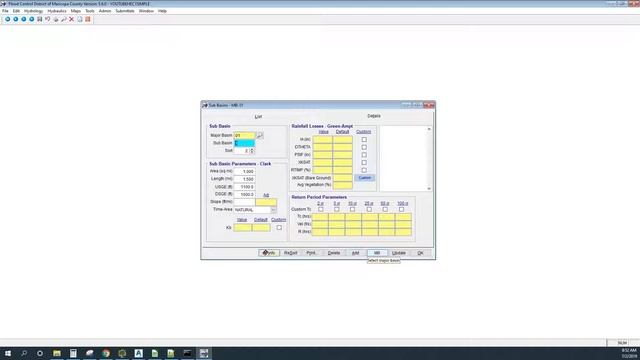Check Custom box for RTIMP row
The image size is (640, 360).
coord(364,170)
